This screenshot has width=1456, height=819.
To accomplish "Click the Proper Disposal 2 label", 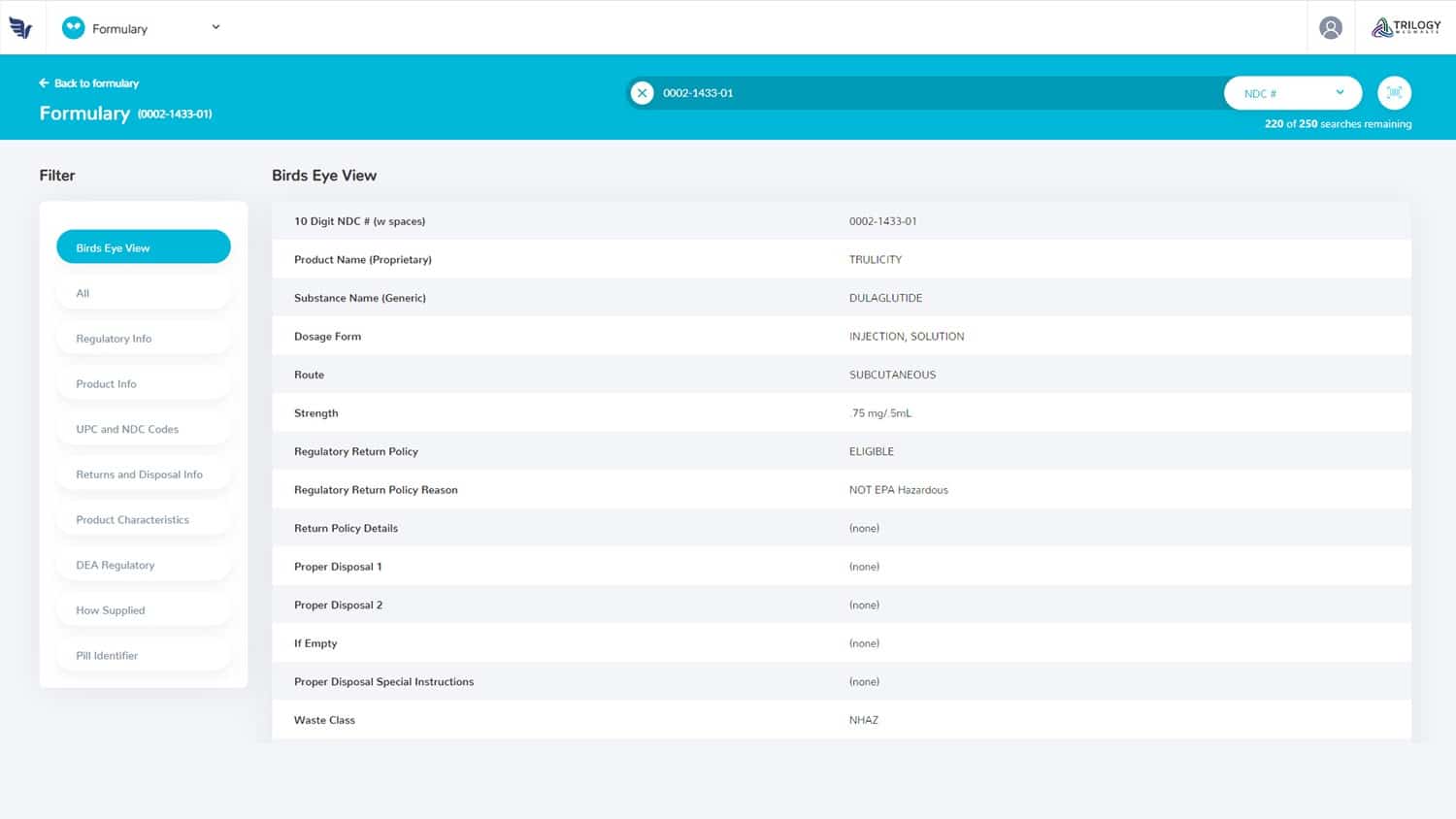I will point(338,605).
